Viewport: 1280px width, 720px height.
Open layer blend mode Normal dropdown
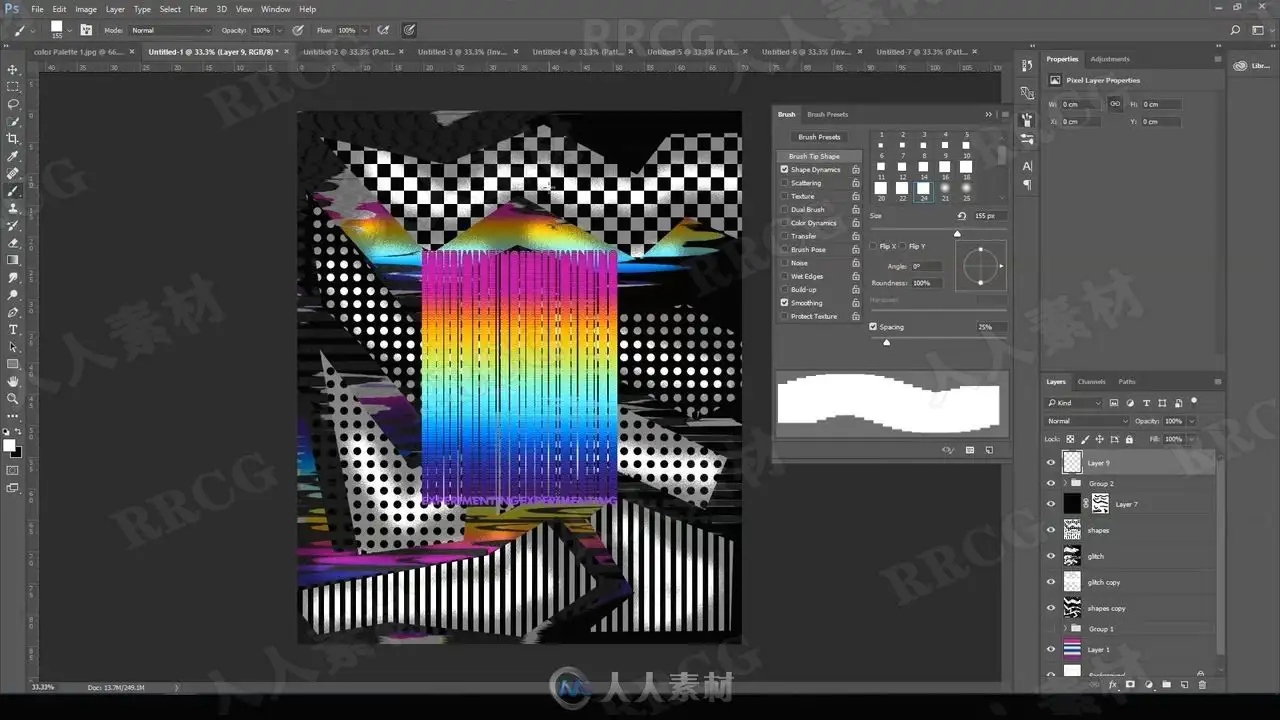click(1087, 421)
